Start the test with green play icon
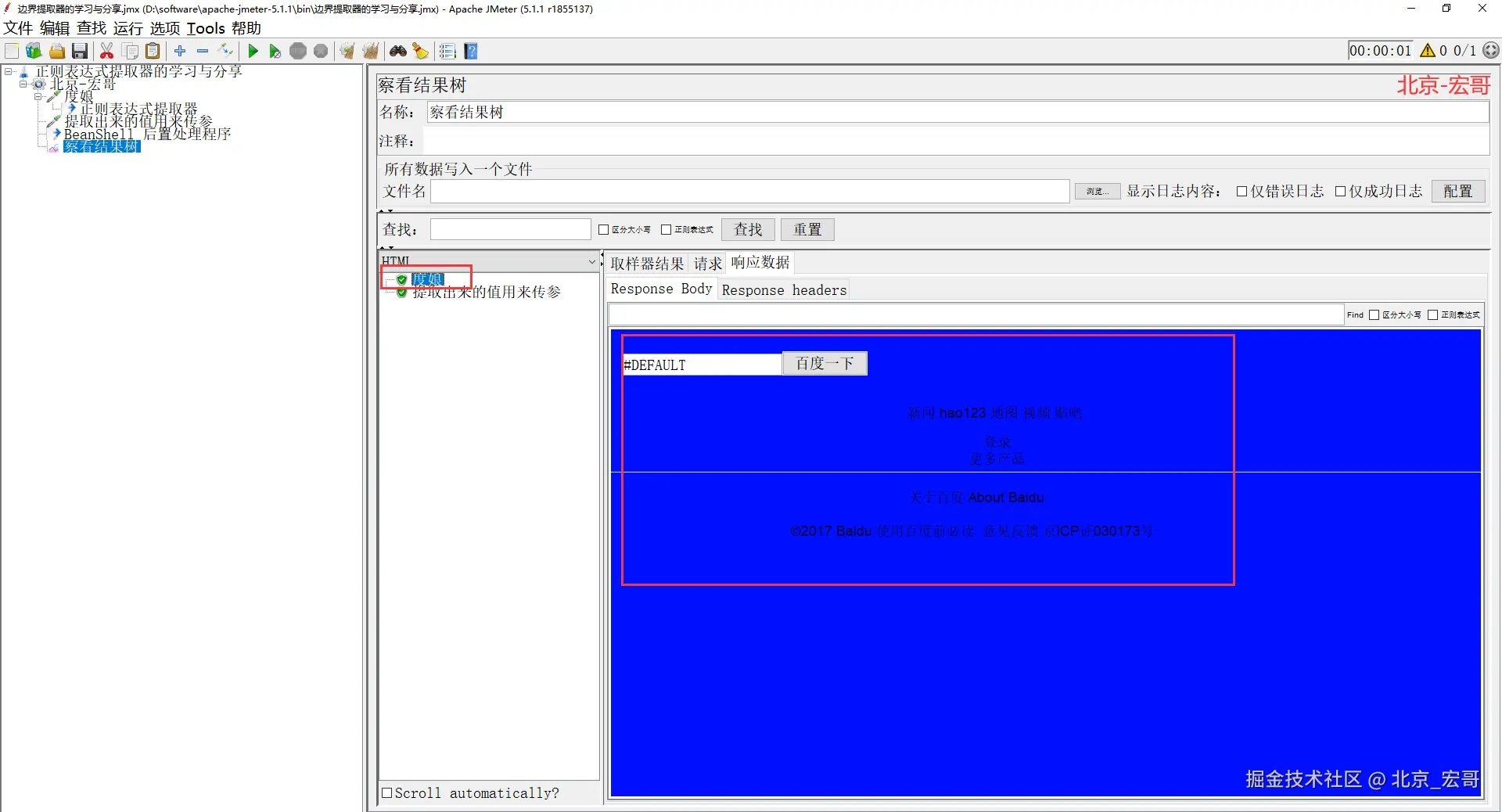This screenshot has width=1502, height=812. 253,52
